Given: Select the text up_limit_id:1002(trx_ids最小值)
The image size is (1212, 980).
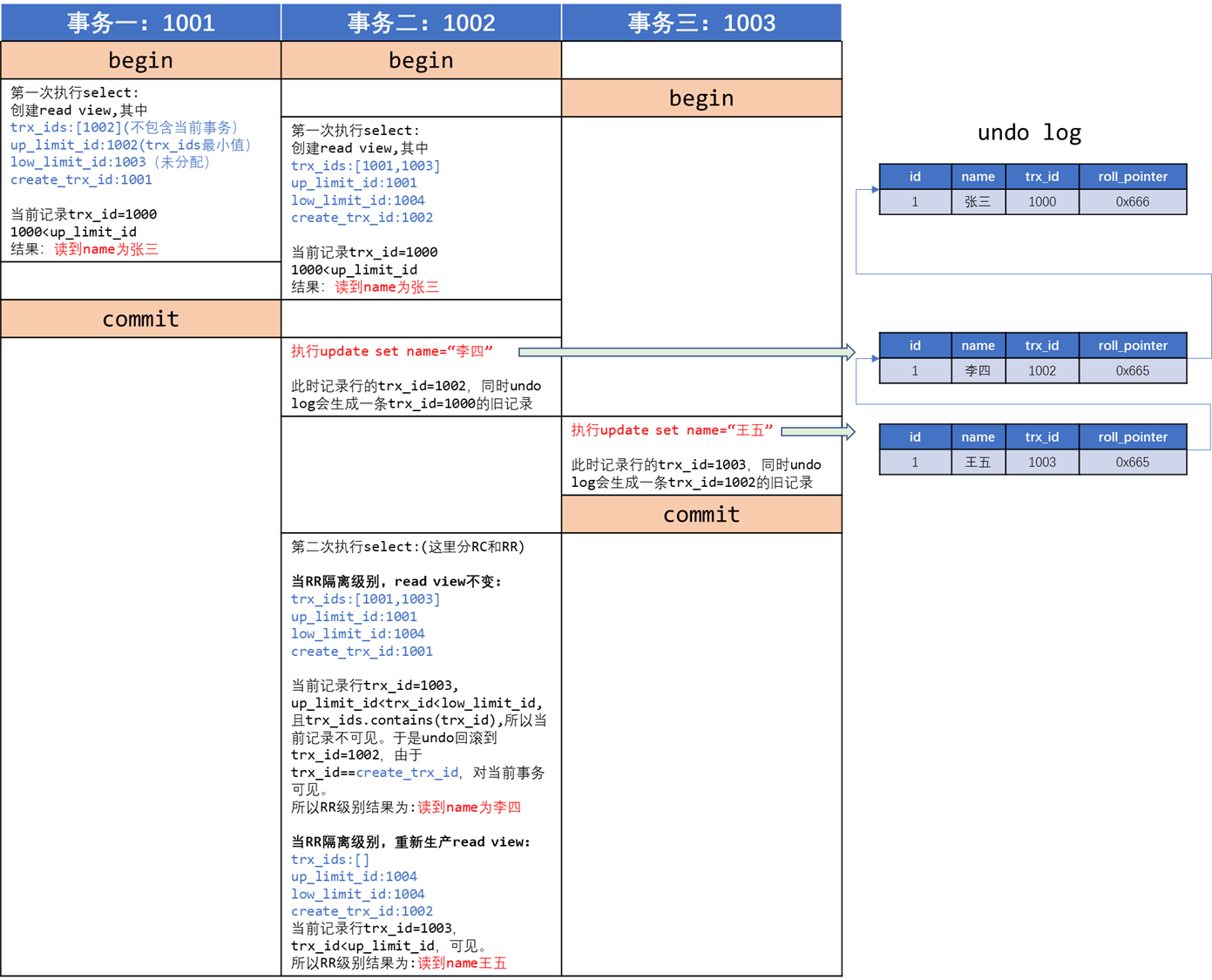Looking at the screenshot, I should (x=132, y=145).
